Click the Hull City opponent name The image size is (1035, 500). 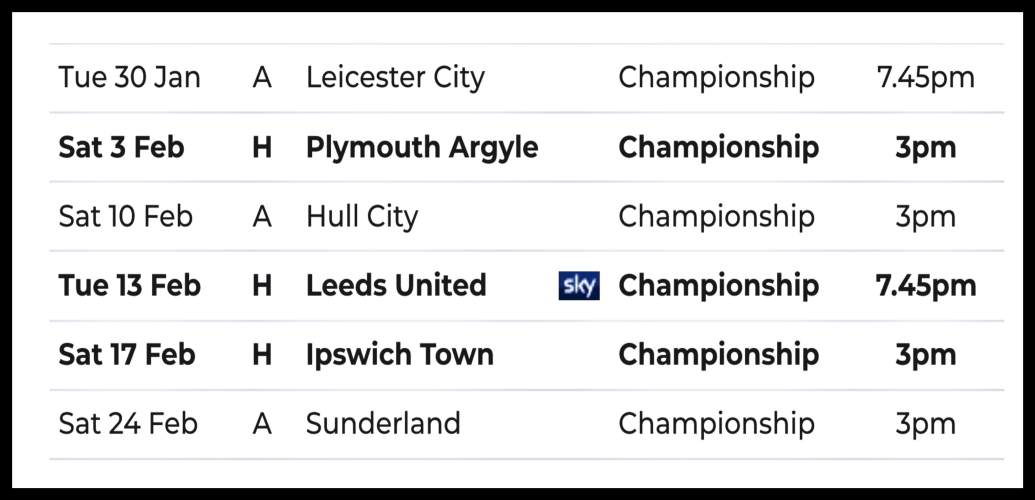(x=362, y=217)
